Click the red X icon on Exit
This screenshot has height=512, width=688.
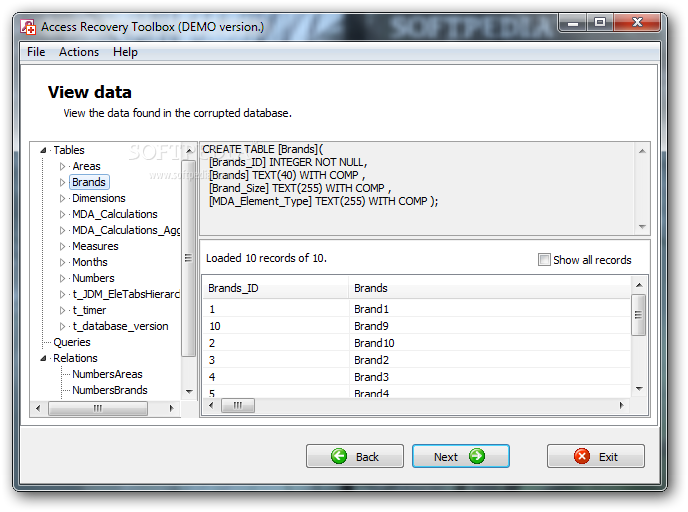(582, 456)
